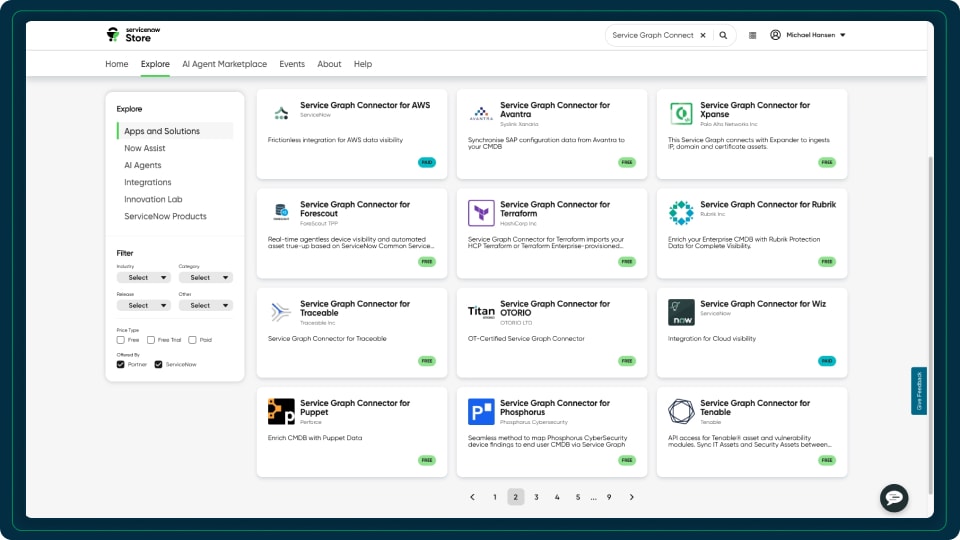Select AI Agents in Explore sidebar
The image size is (960, 540).
[143, 165]
